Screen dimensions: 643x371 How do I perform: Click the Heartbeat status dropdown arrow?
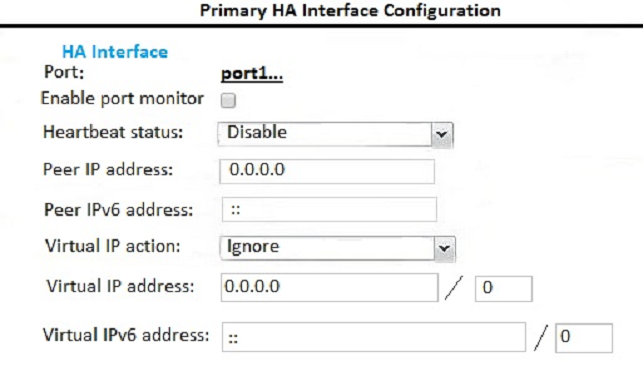pyautogui.click(x=442, y=134)
